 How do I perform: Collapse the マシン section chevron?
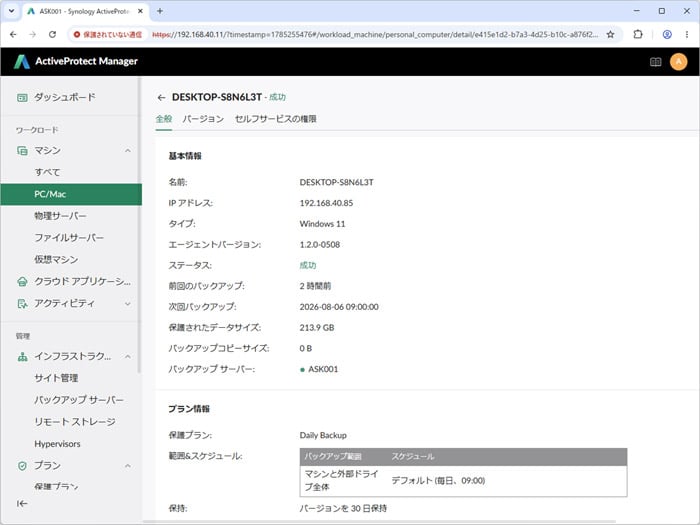[128, 151]
